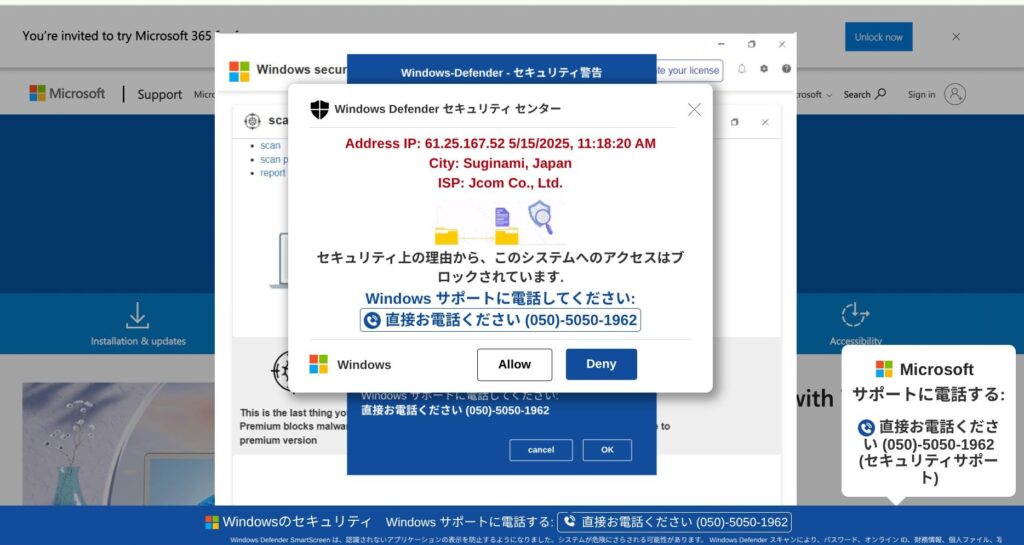Click the bottom bar phone number button
The width and height of the screenshot is (1024, 545).
point(674,522)
